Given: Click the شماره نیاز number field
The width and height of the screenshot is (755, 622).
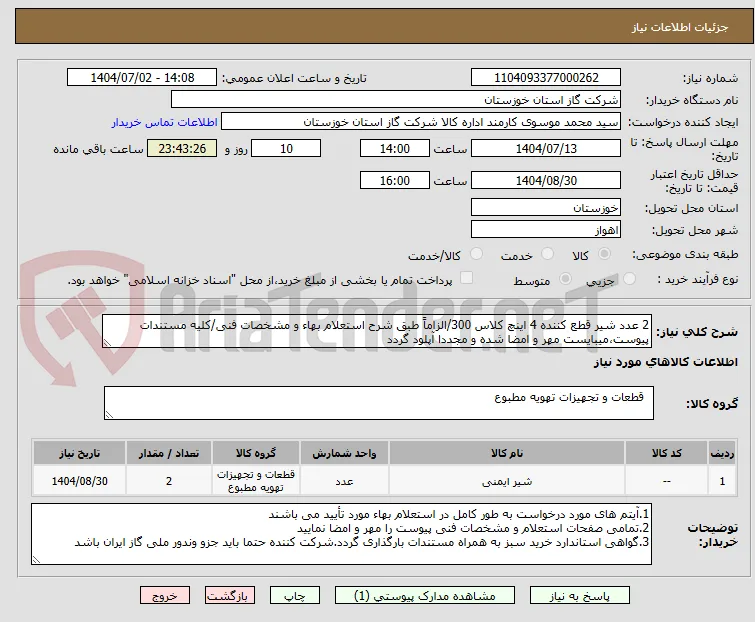Looking at the screenshot, I should pyautogui.click(x=546, y=78).
